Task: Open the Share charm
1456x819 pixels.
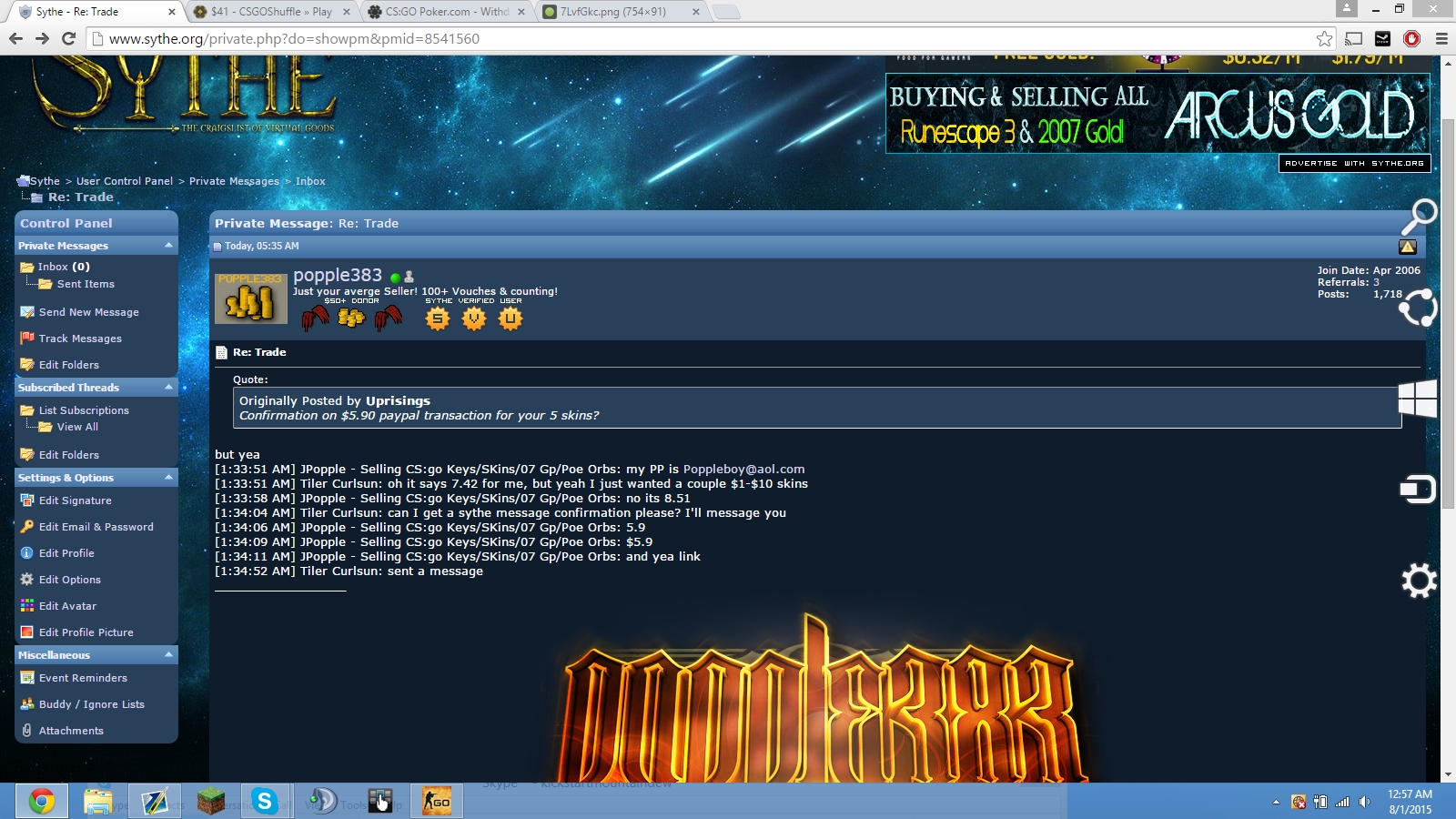Action: click(1418, 308)
